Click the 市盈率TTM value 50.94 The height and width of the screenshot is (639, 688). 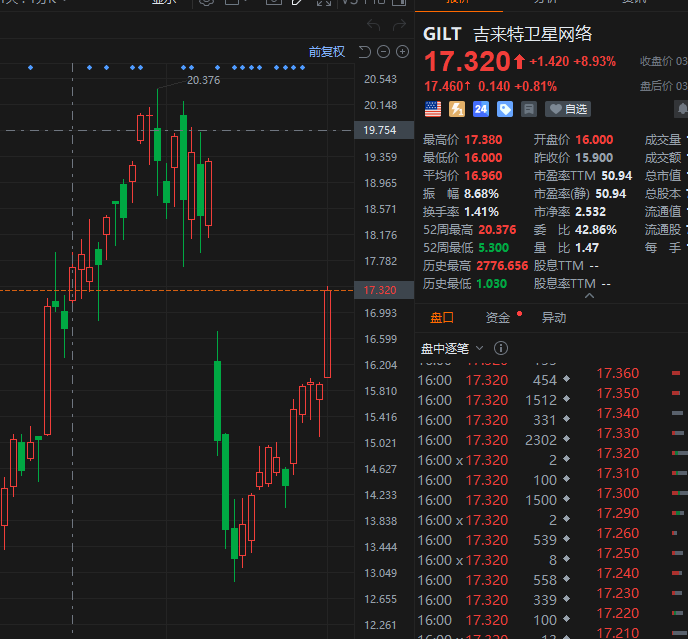click(x=616, y=176)
